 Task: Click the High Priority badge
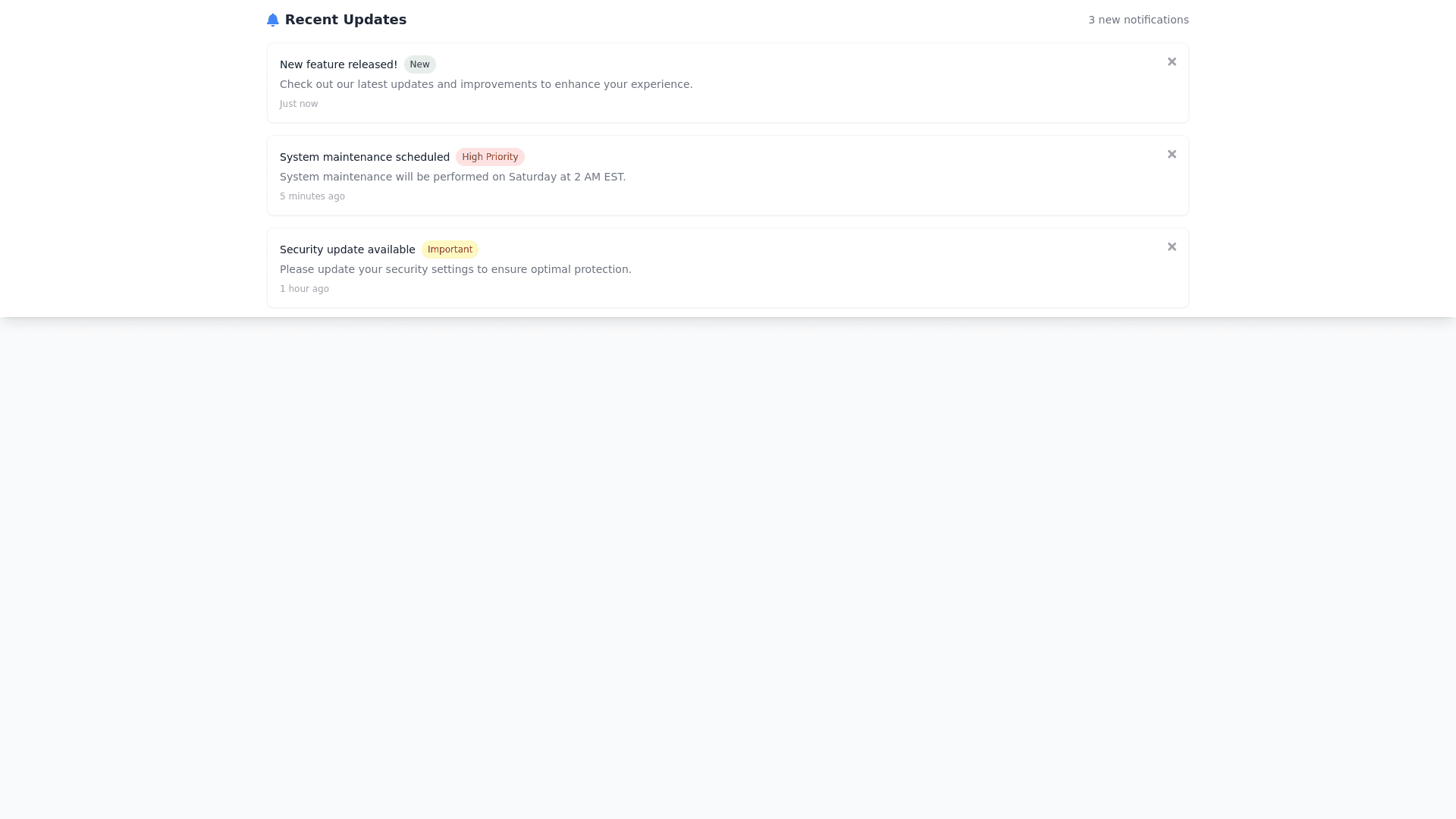(490, 157)
